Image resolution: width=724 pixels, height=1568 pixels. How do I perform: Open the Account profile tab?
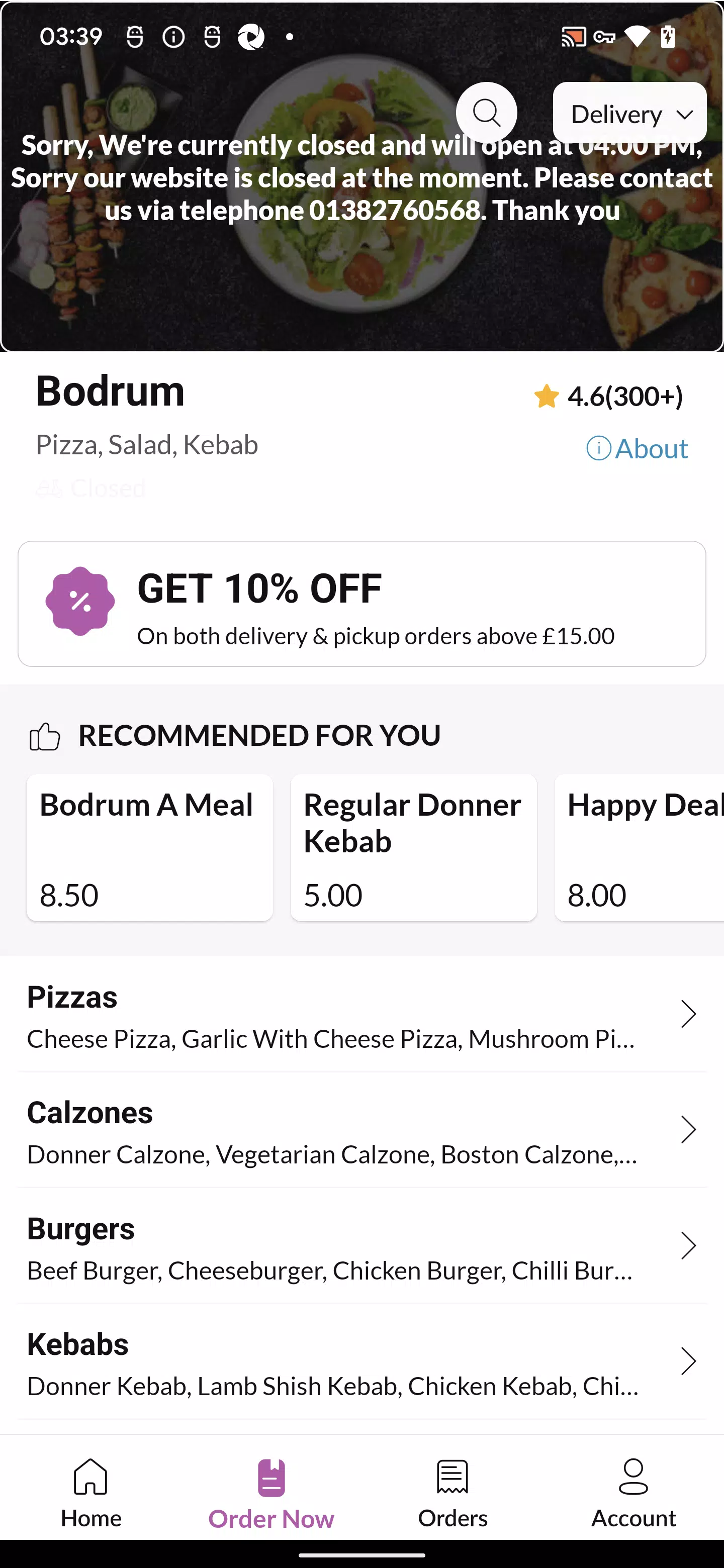[x=633, y=1493]
